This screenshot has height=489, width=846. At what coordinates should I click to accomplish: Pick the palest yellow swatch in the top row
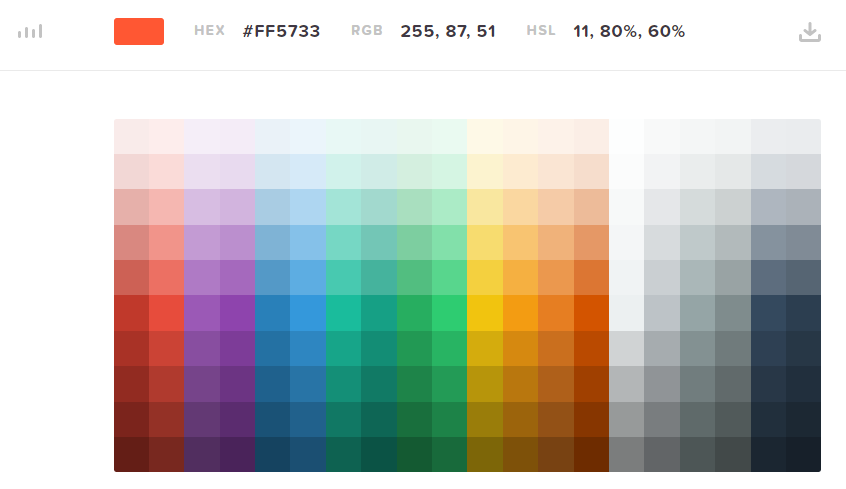pos(485,137)
